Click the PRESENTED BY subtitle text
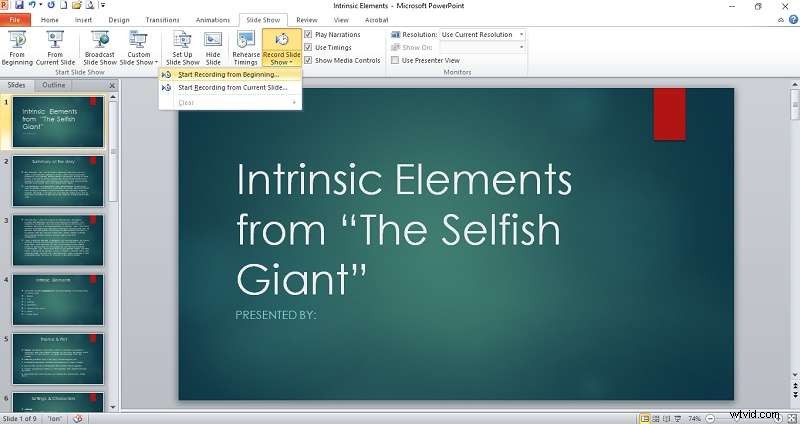 (x=276, y=315)
